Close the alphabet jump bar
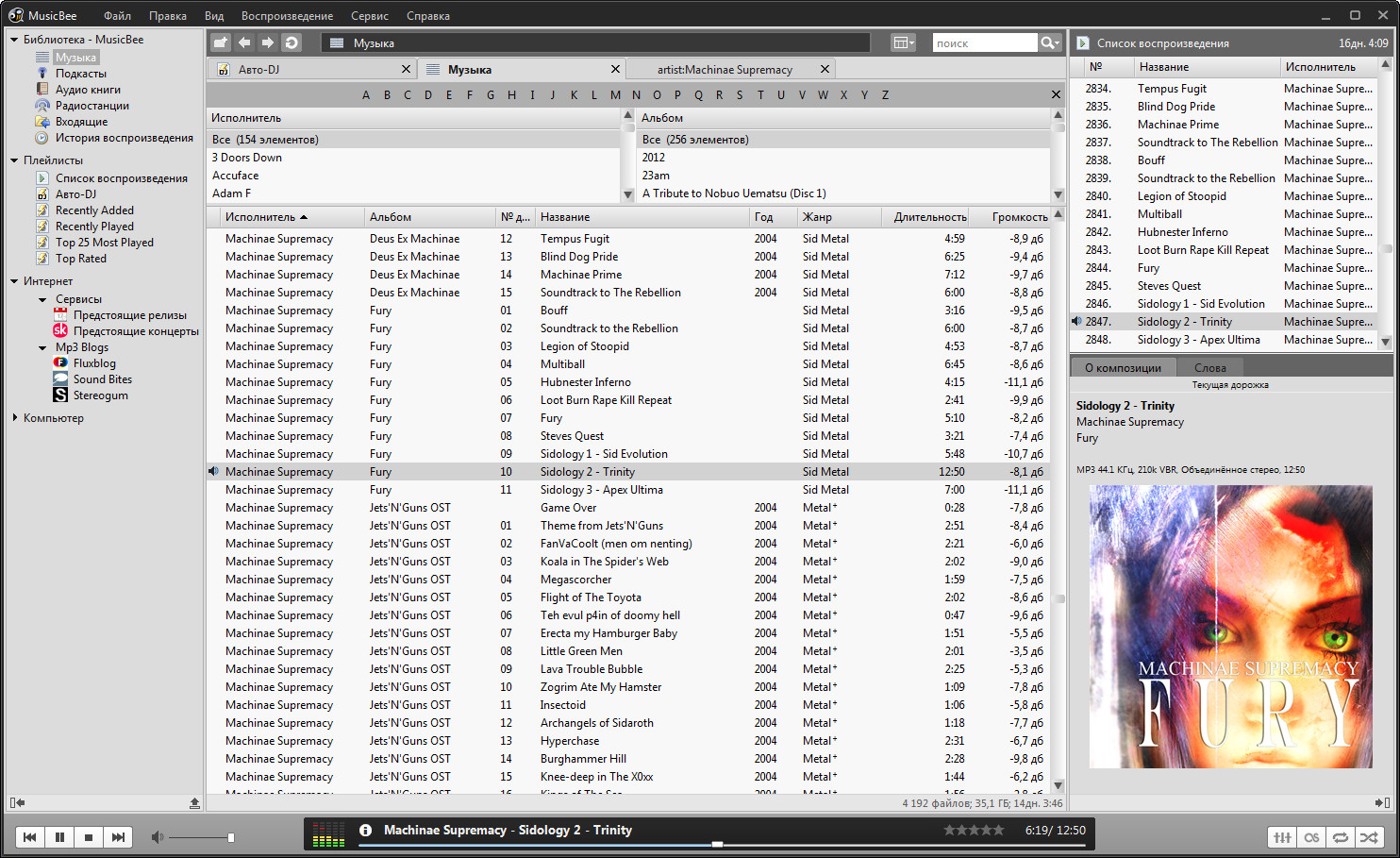The width and height of the screenshot is (1400, 858). click(1056, 94)
